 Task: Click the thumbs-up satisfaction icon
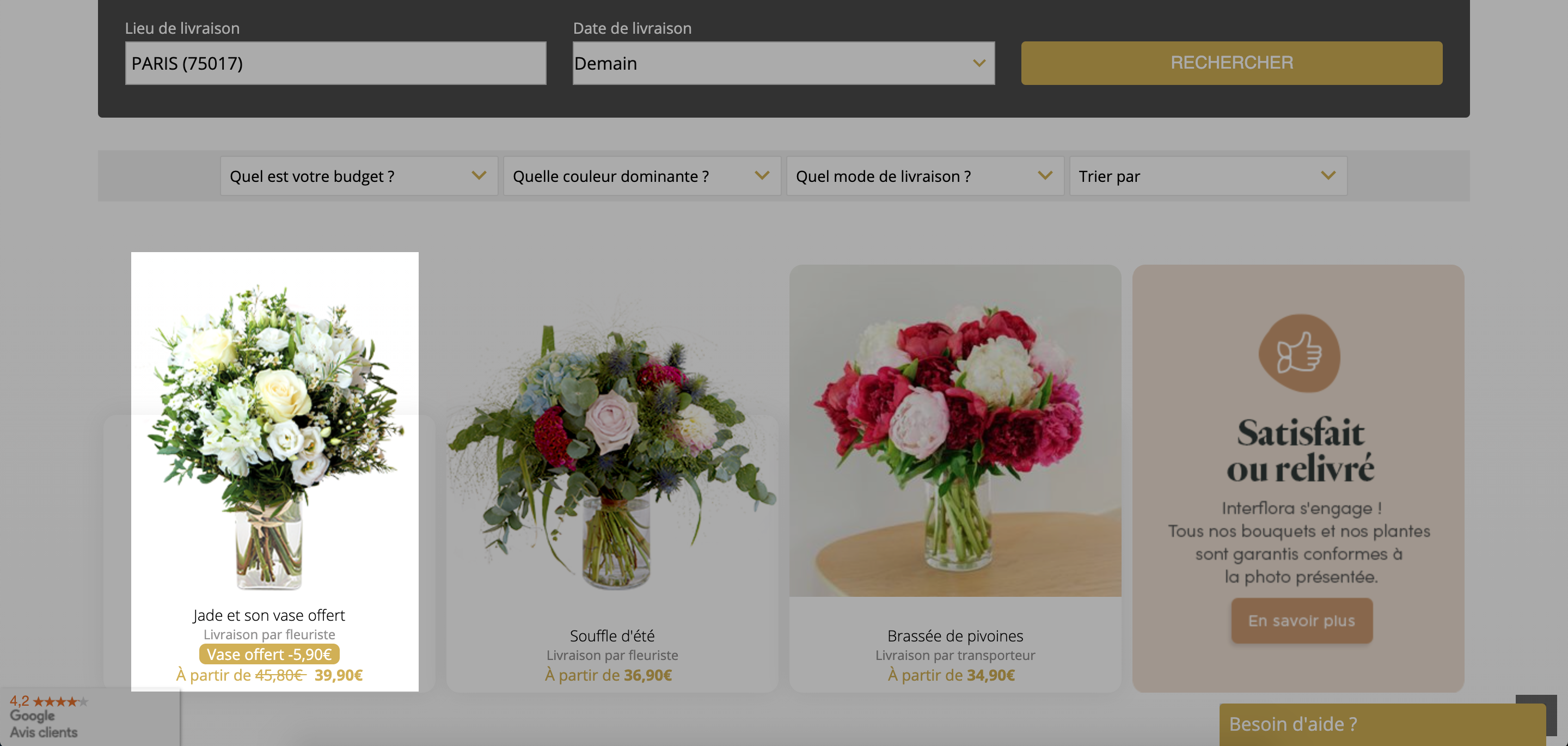coord(1299,353)
